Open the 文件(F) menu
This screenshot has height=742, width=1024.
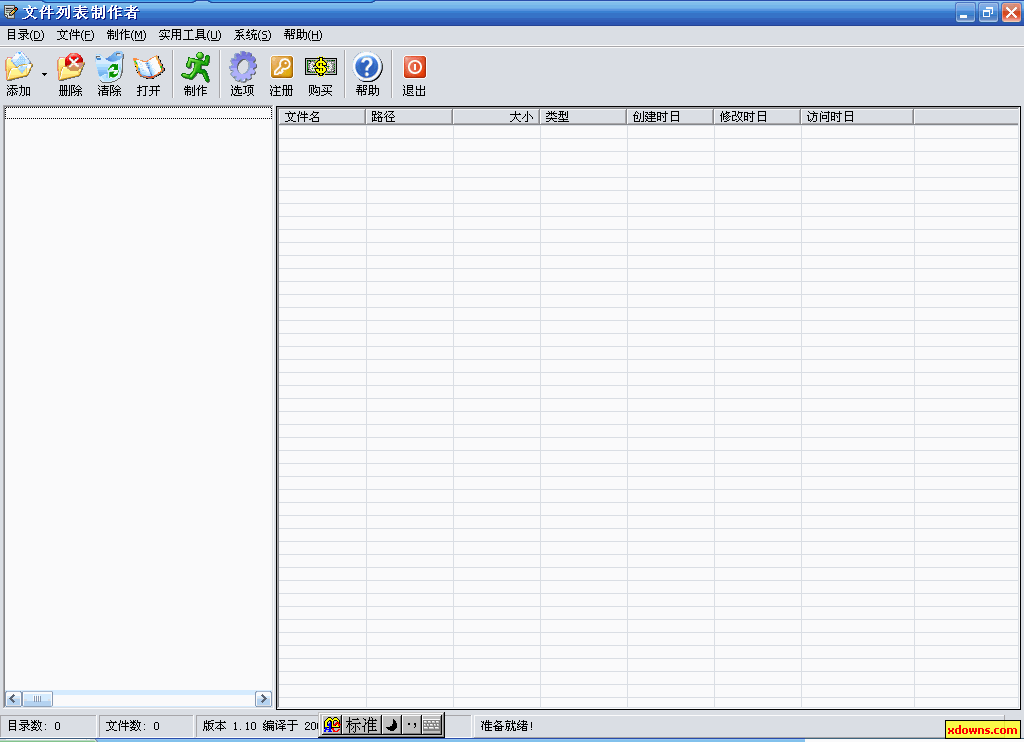[75, 35]
